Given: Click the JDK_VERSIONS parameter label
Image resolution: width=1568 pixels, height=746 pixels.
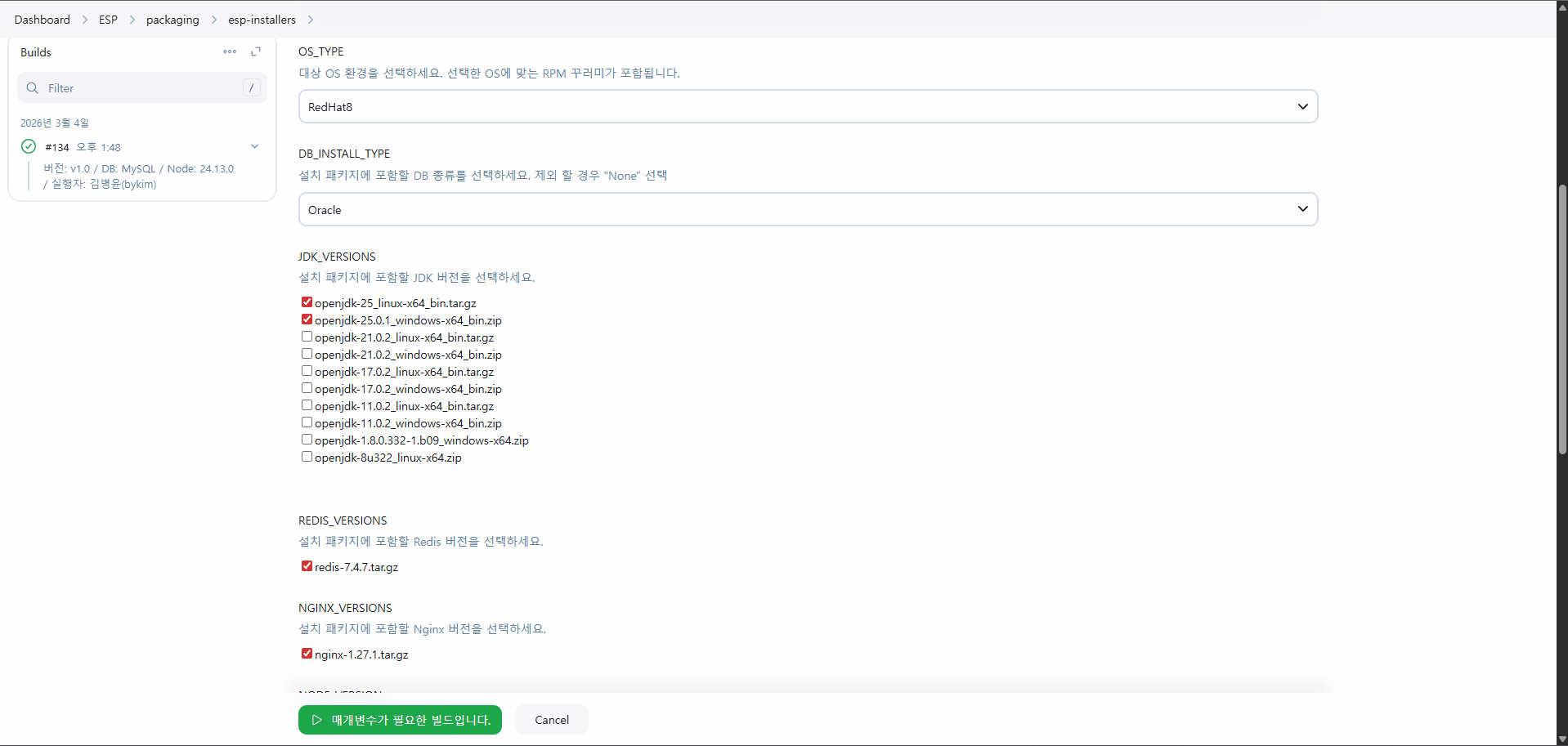Looking at the screenshot, I should tap(337, 257).
